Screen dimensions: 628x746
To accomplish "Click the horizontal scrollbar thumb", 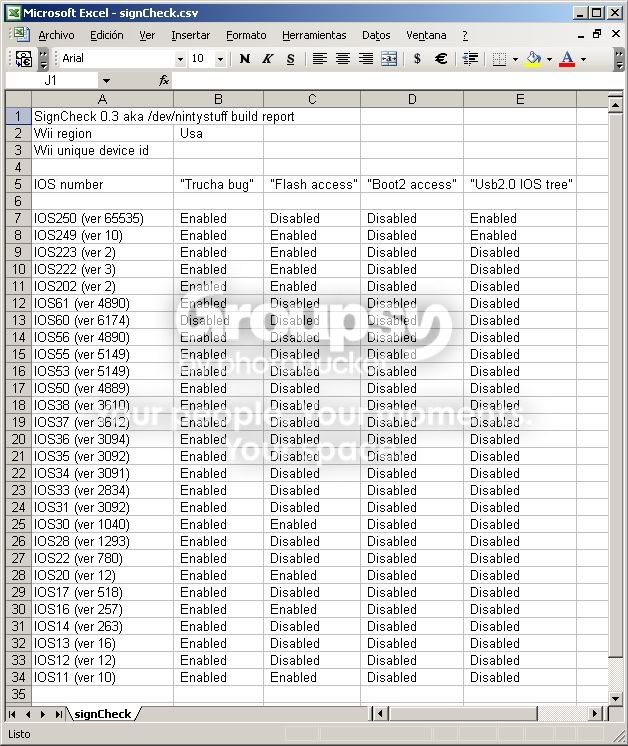I will coord(462,714).
